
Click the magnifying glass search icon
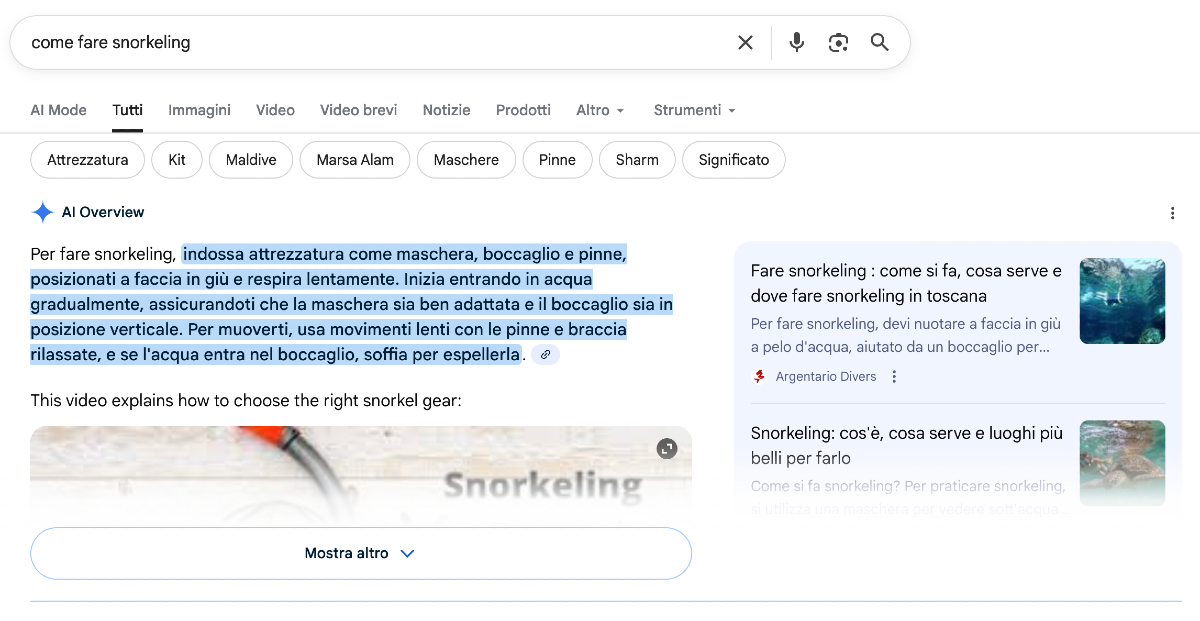pos(879,42)
